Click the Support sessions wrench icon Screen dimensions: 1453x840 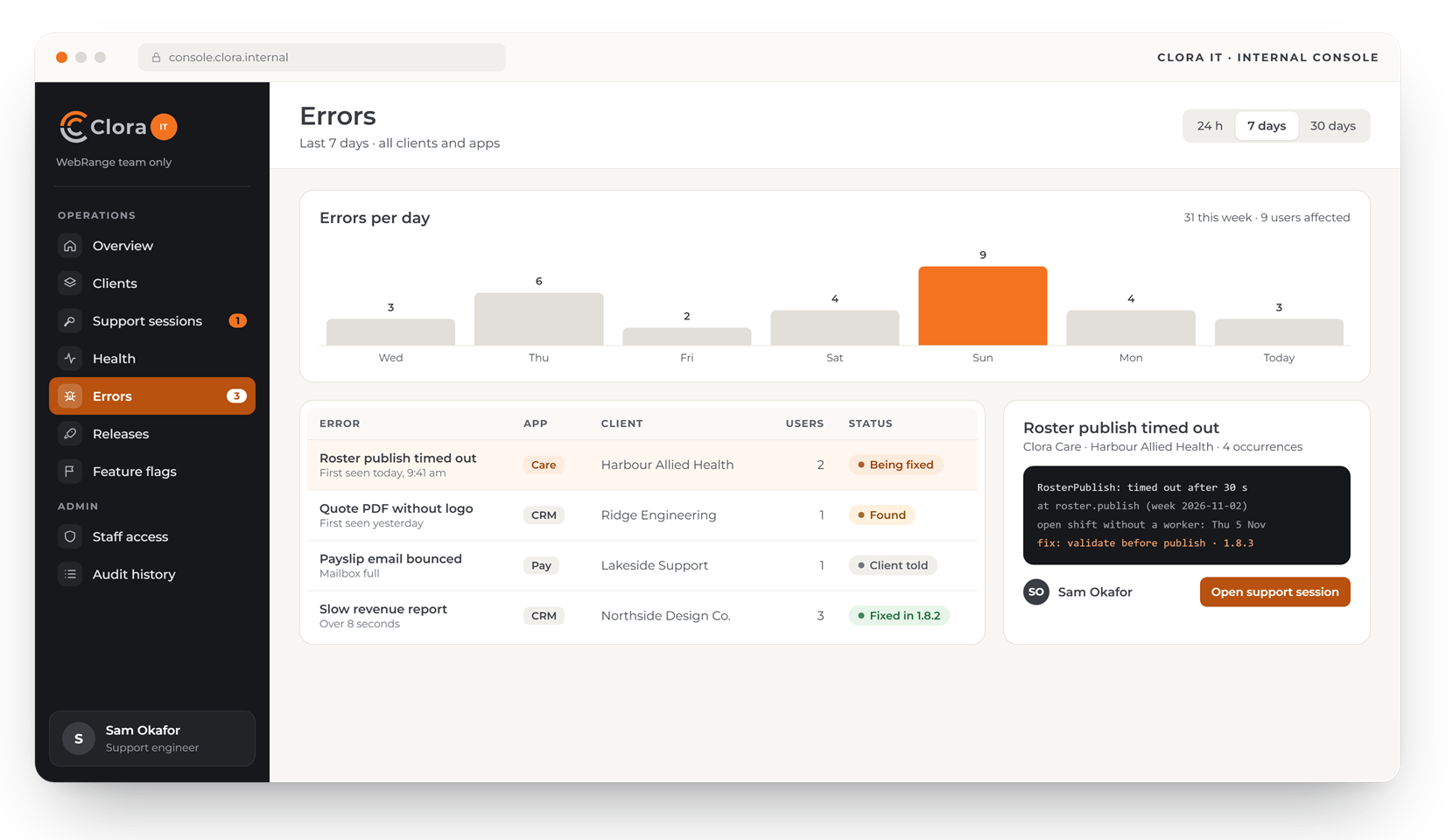click(70, 321)
